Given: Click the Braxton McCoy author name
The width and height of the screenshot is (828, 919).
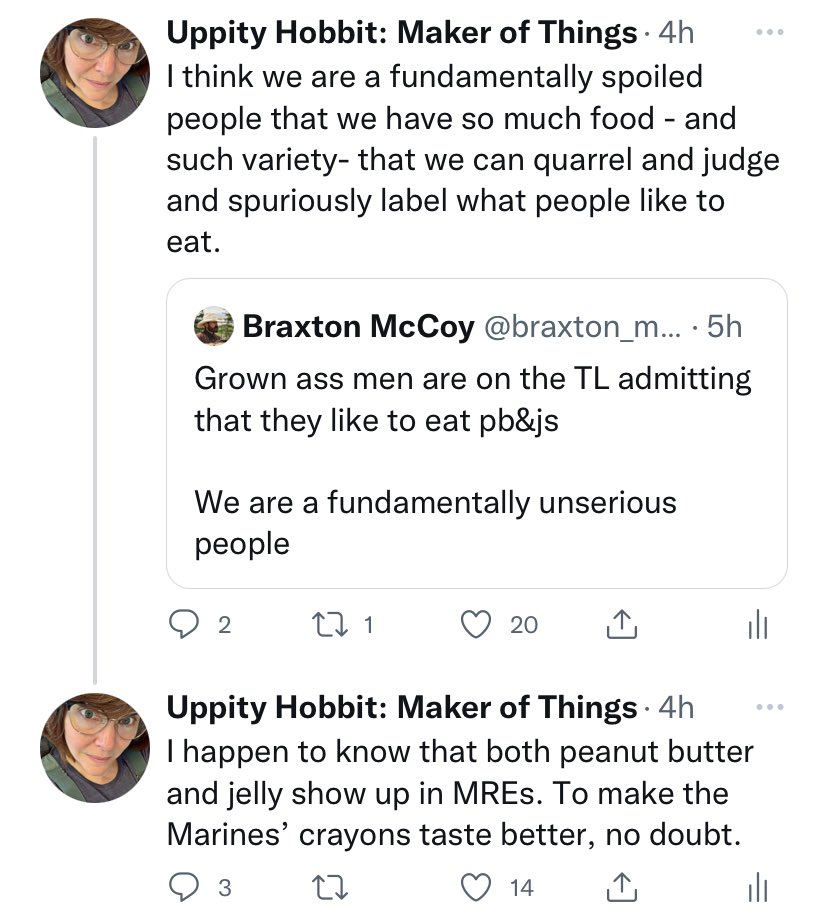Looking at the screenshot, I should point(358,327).
